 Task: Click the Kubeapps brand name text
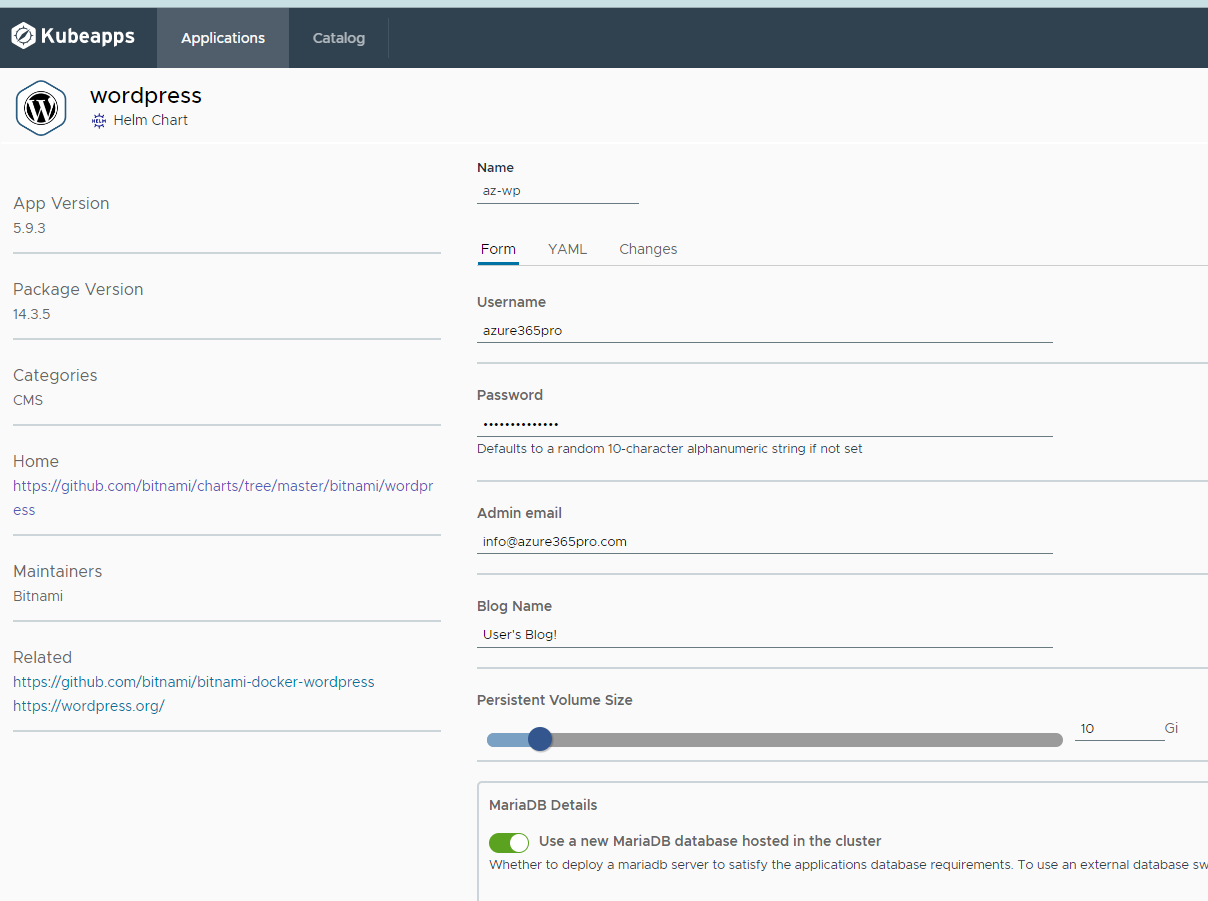(x=87, y=37)
